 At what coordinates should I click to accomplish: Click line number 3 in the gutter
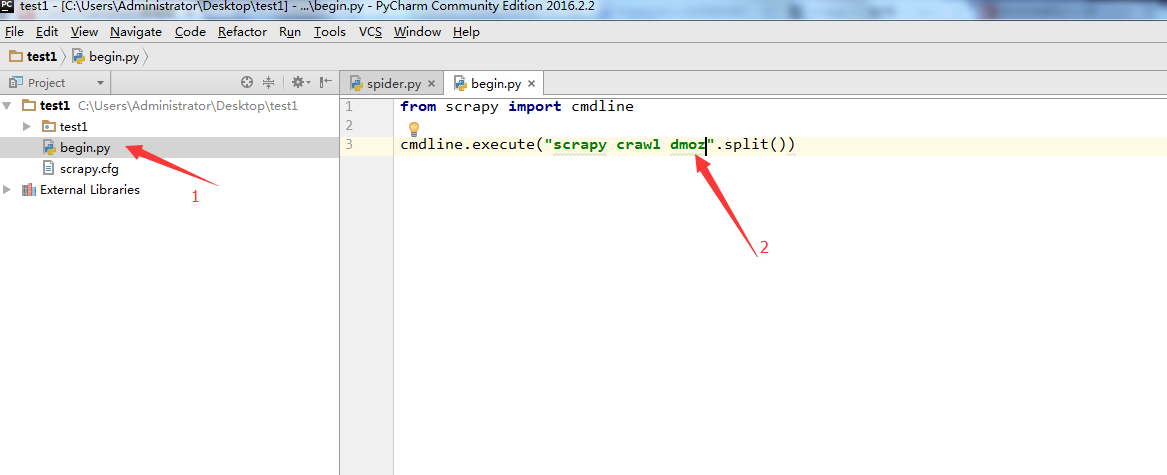(x=349, y=144)
